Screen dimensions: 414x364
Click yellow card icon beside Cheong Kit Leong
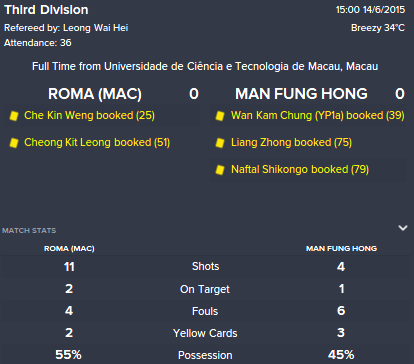click(14, 143)
